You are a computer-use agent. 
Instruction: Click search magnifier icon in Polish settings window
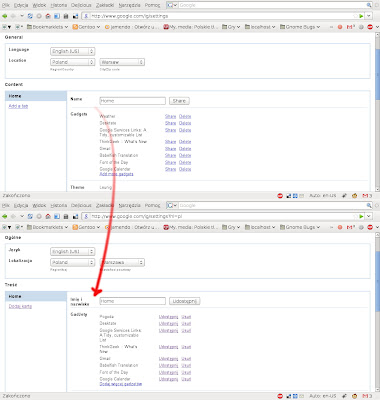click(369, 206)
